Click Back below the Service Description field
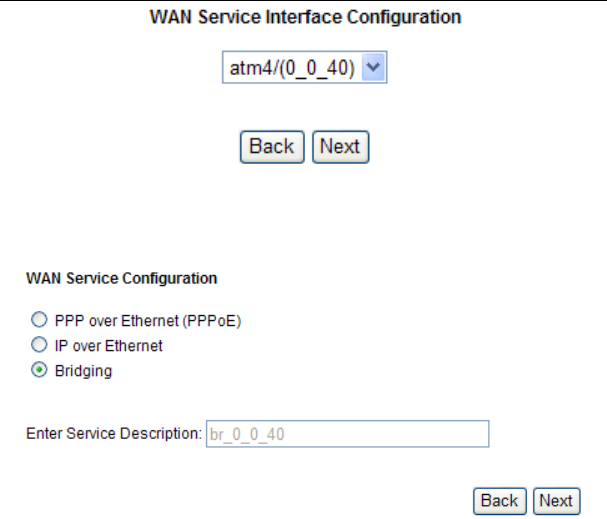607x519 pixels. click(499, 501)
